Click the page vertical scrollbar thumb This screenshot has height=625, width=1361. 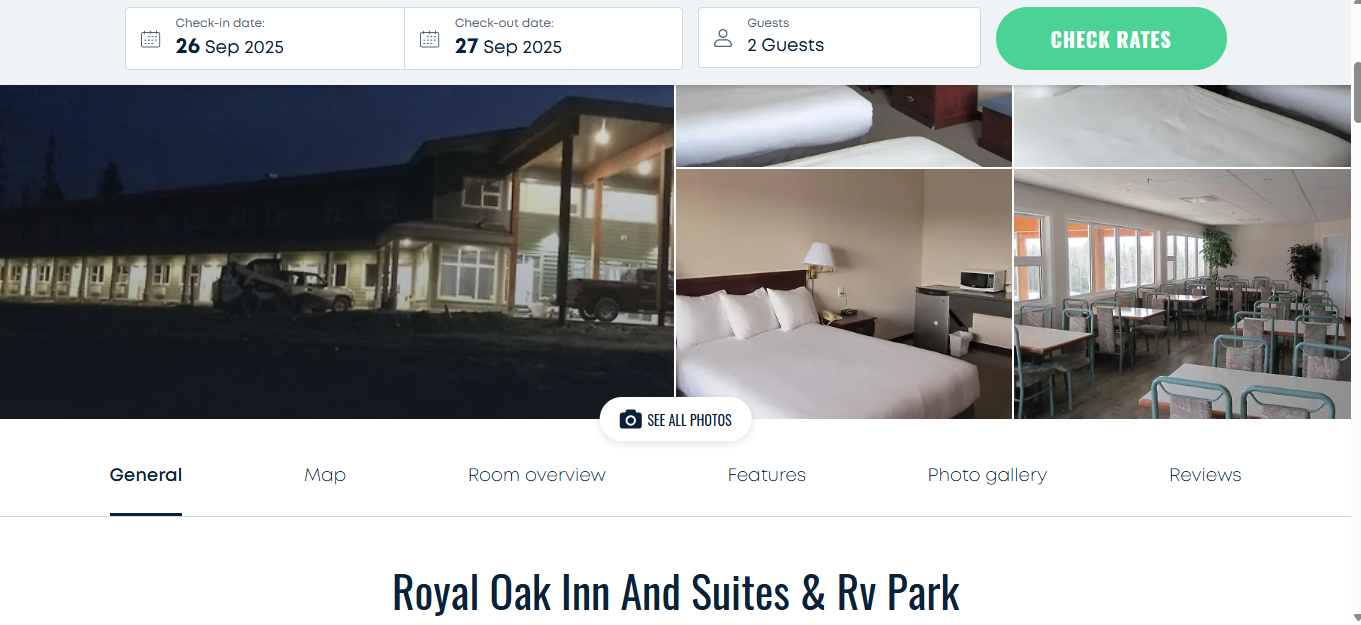1356,90
